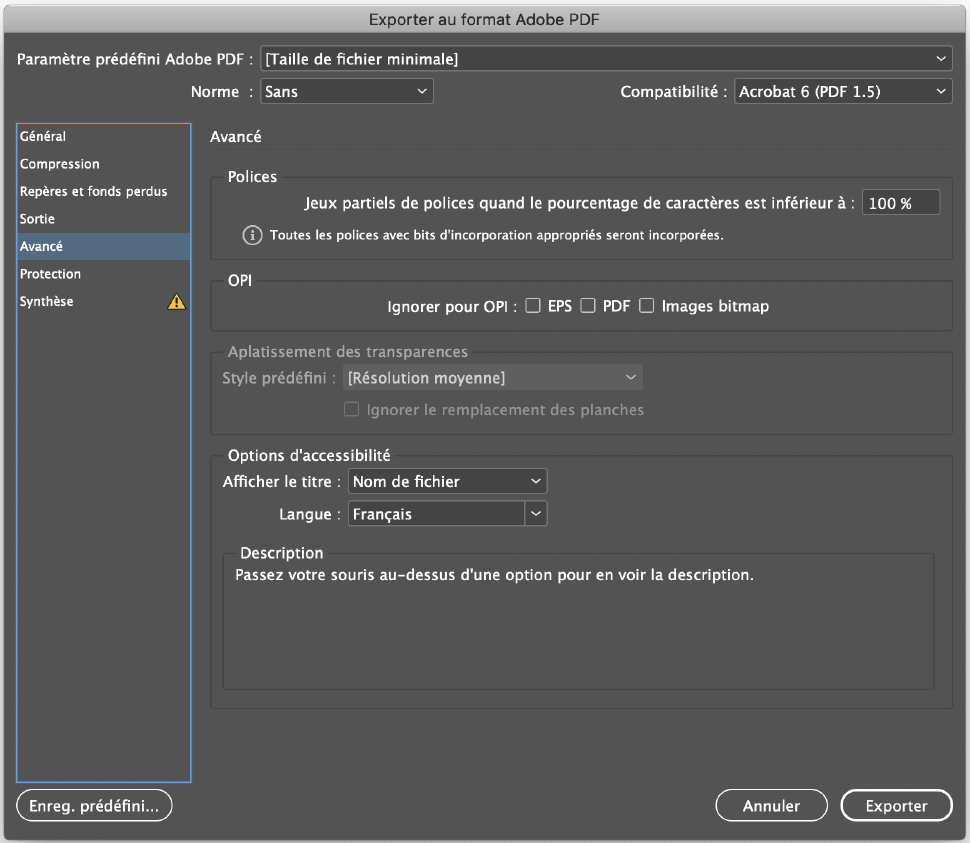
Task: Click the Ignorer pour OPI label
Action: (452, 306)
